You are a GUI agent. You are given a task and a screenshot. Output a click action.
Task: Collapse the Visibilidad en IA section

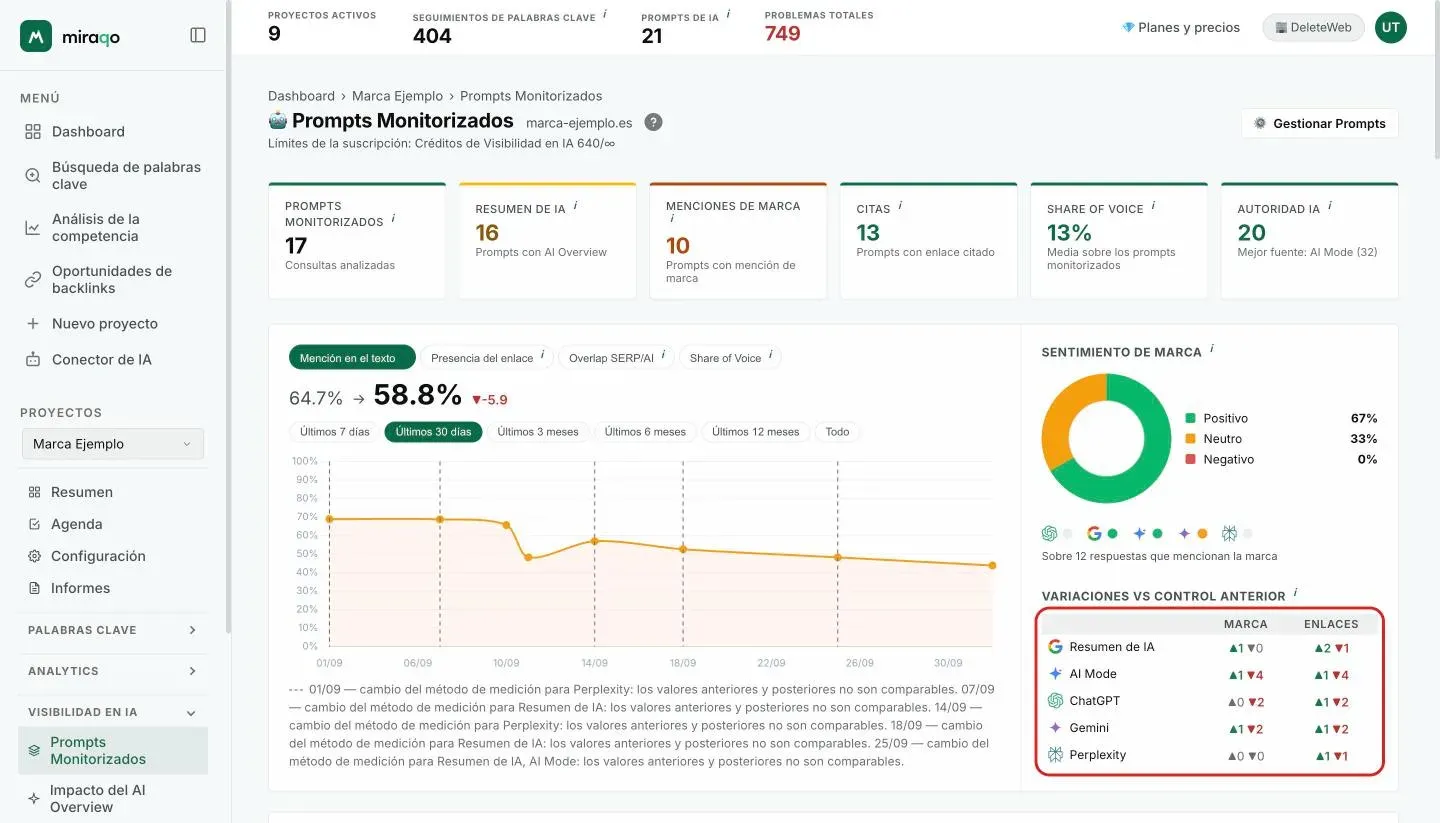[114, 712]
